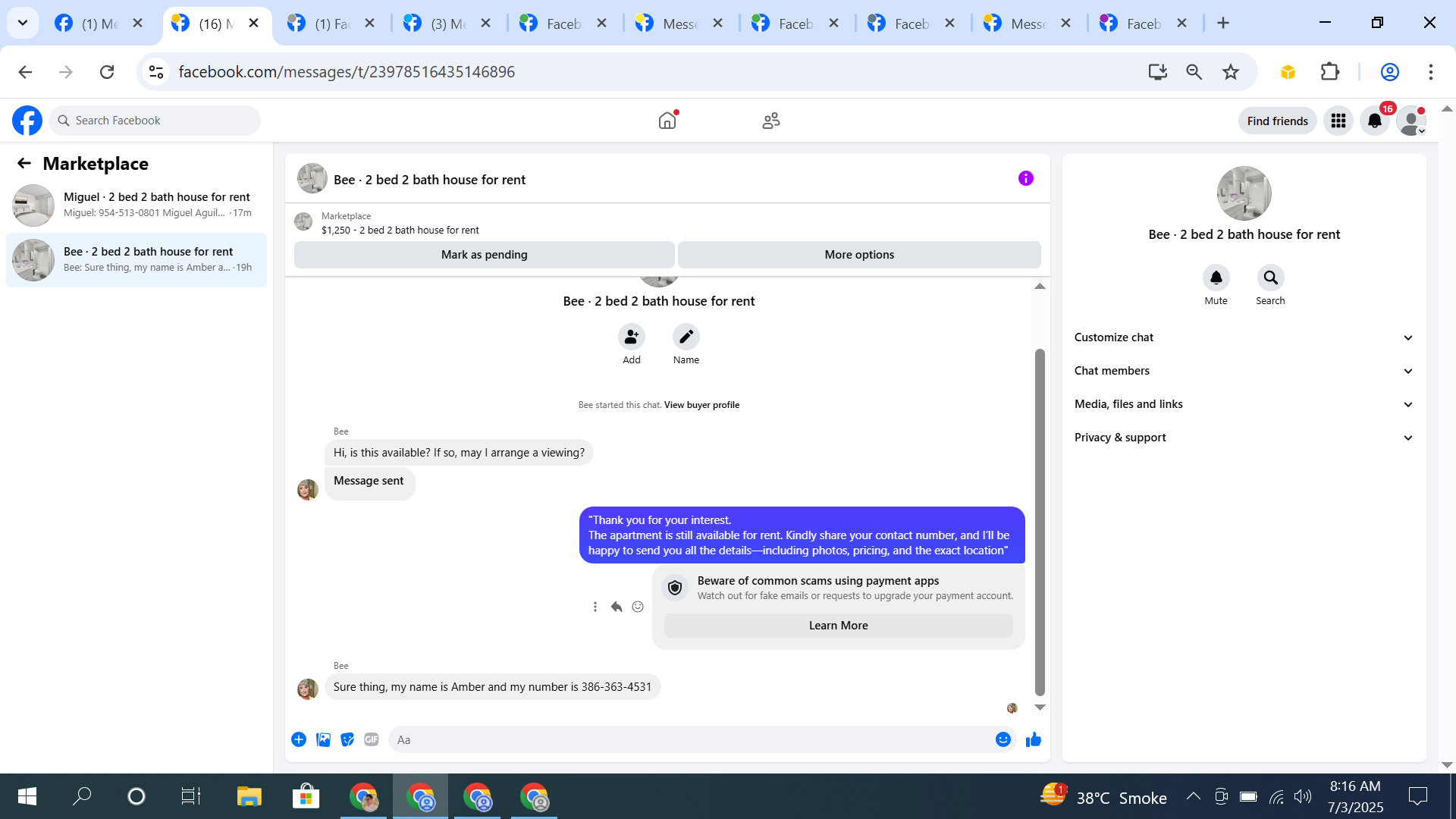This screenshot has width=1456, height=819.
Task: Click Search in conversation icon
Action: [1270, 278]
